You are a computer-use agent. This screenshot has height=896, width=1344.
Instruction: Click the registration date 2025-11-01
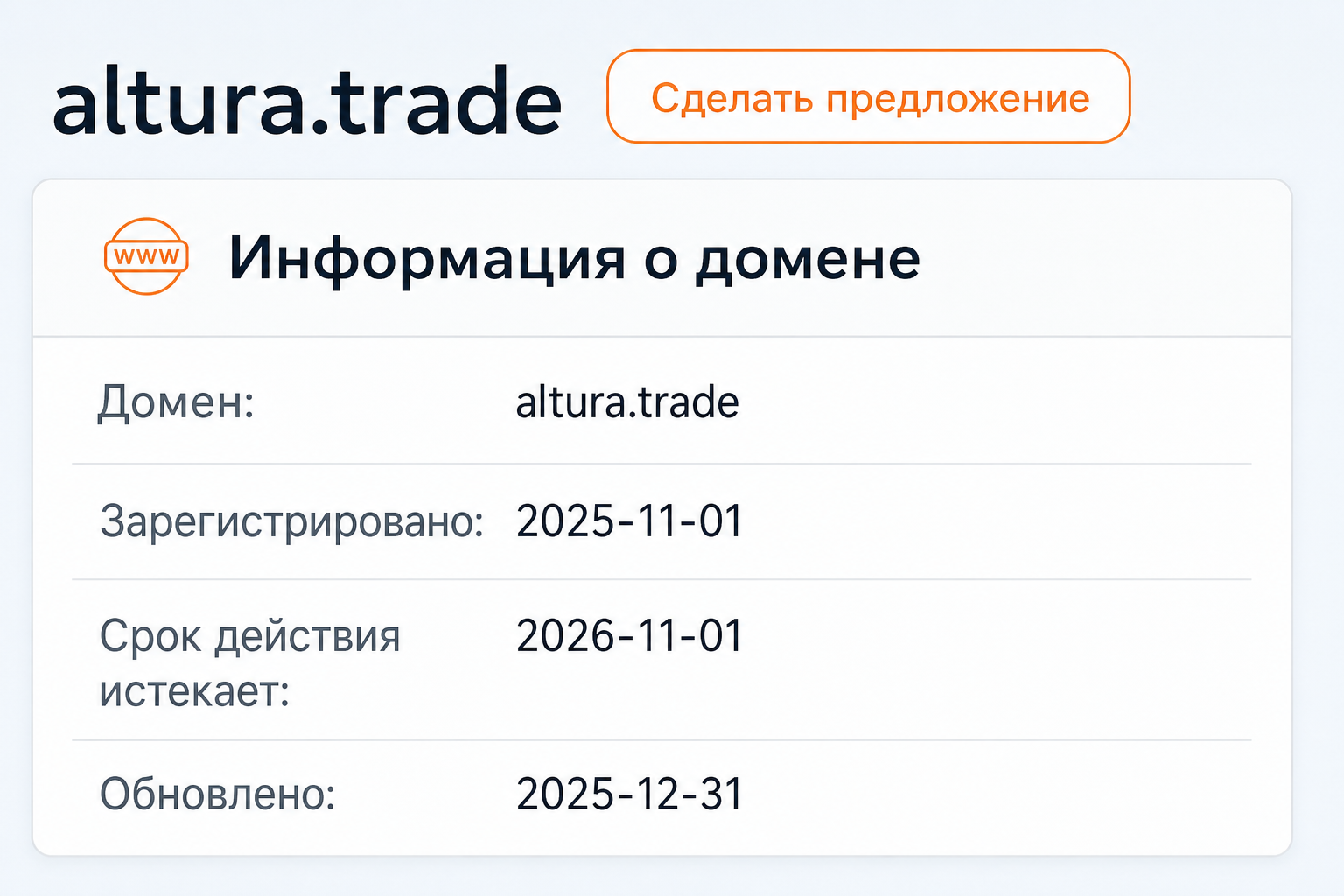629,521
